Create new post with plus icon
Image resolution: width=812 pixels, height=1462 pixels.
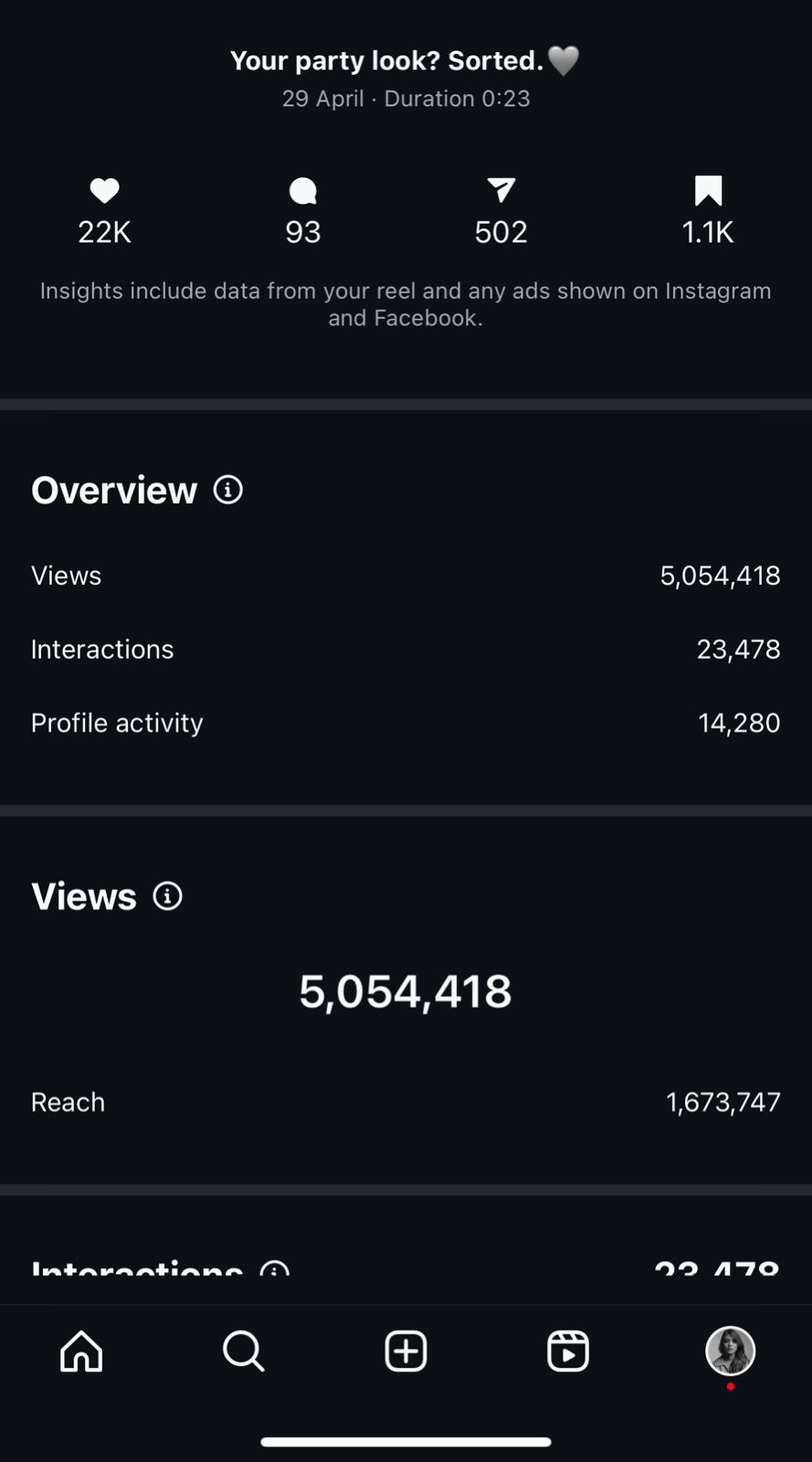pyautogui.click(x=406, y=1351)
